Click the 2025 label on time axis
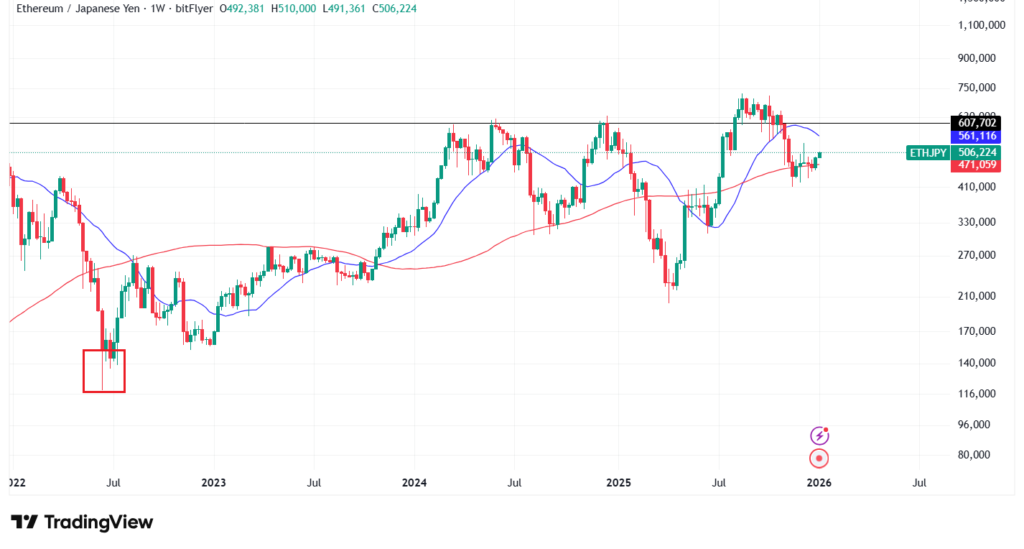The width and height of the screenshot is (1024, 549). click(617, 482)
